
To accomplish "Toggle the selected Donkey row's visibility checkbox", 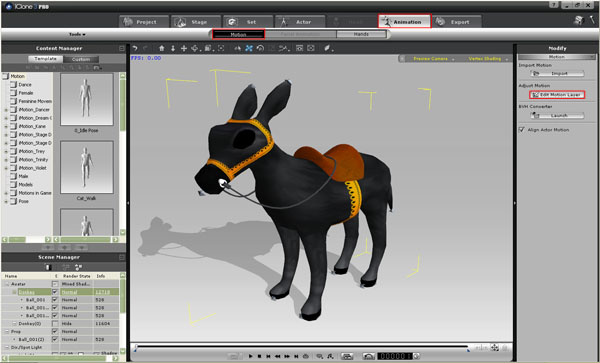I will pos(55,292).
